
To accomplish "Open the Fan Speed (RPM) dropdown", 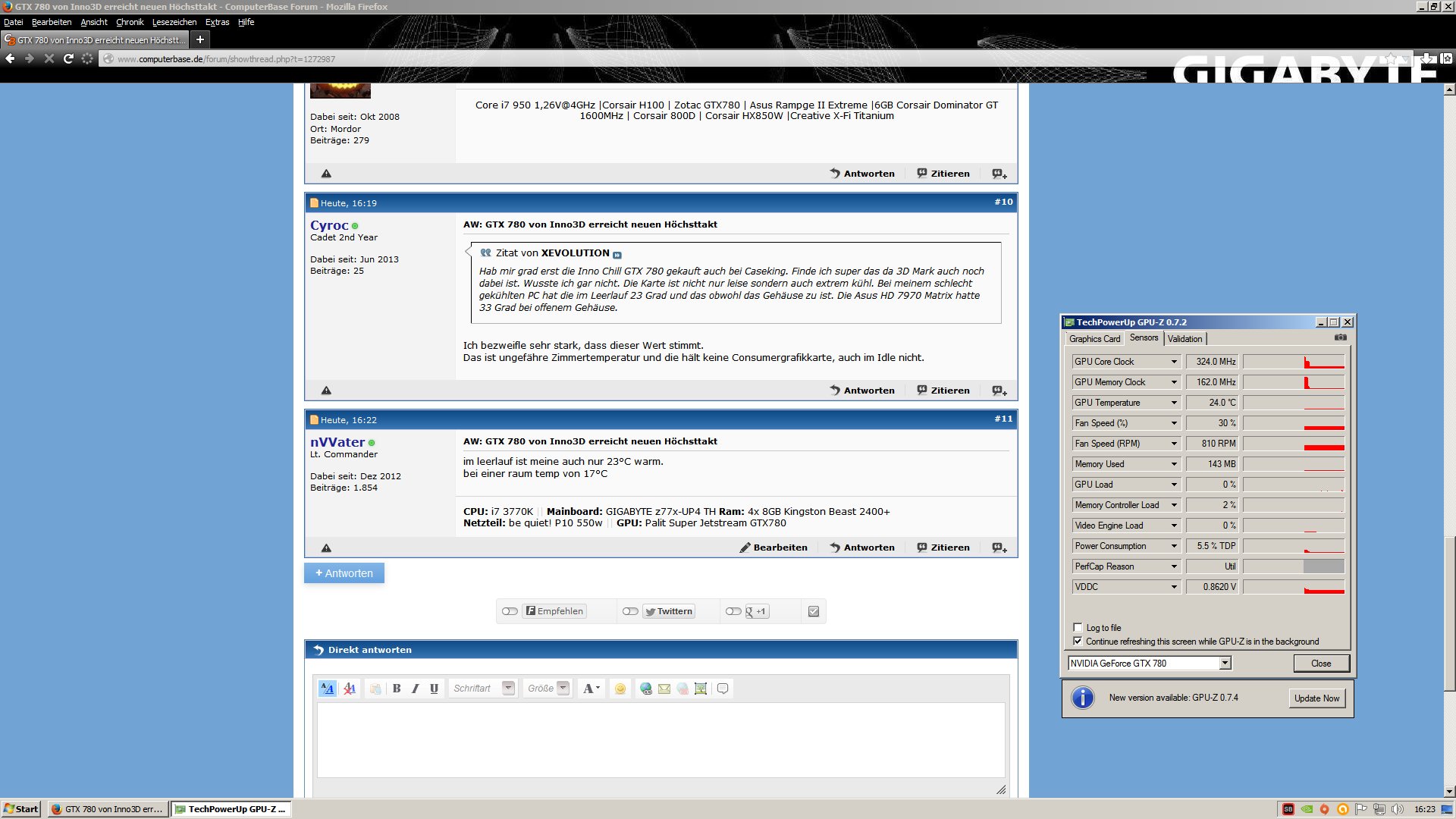I will (1174, 444).
